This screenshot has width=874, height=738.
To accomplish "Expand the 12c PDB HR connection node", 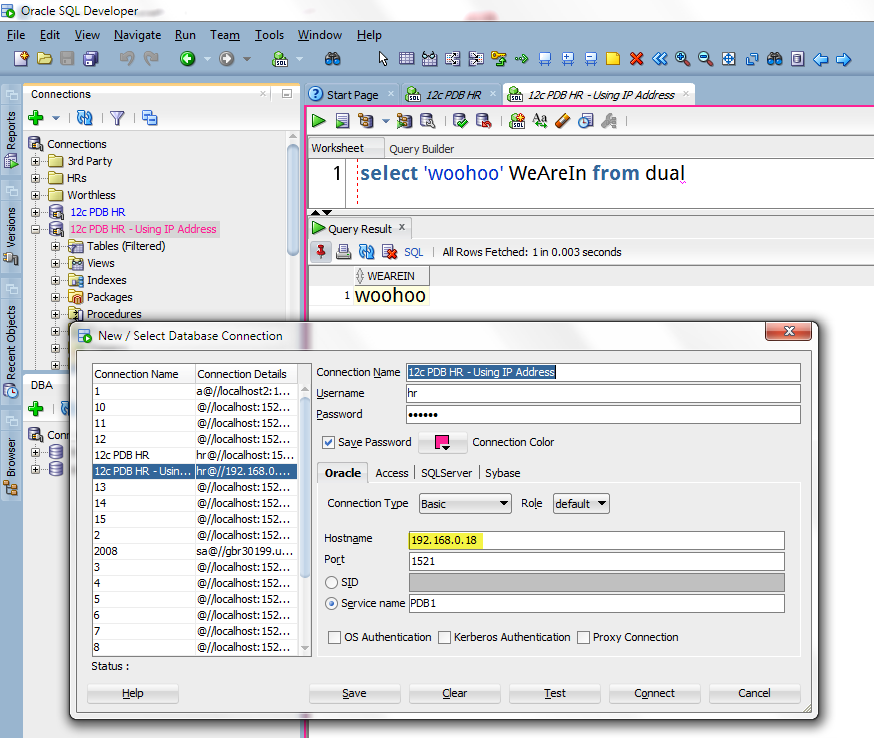I will tap(36, 212).
